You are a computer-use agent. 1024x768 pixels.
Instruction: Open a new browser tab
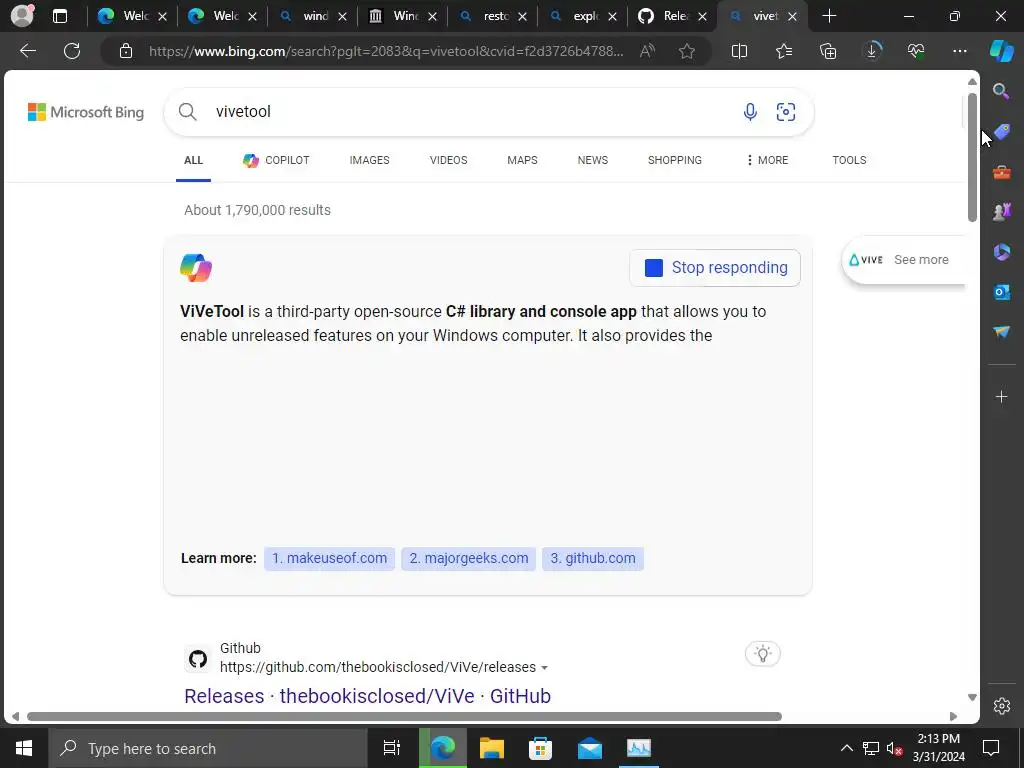(829, 16)
